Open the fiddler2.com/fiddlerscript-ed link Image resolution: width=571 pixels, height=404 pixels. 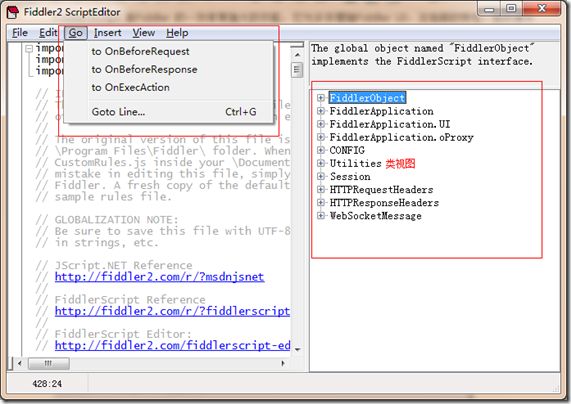tap(172, 345)
